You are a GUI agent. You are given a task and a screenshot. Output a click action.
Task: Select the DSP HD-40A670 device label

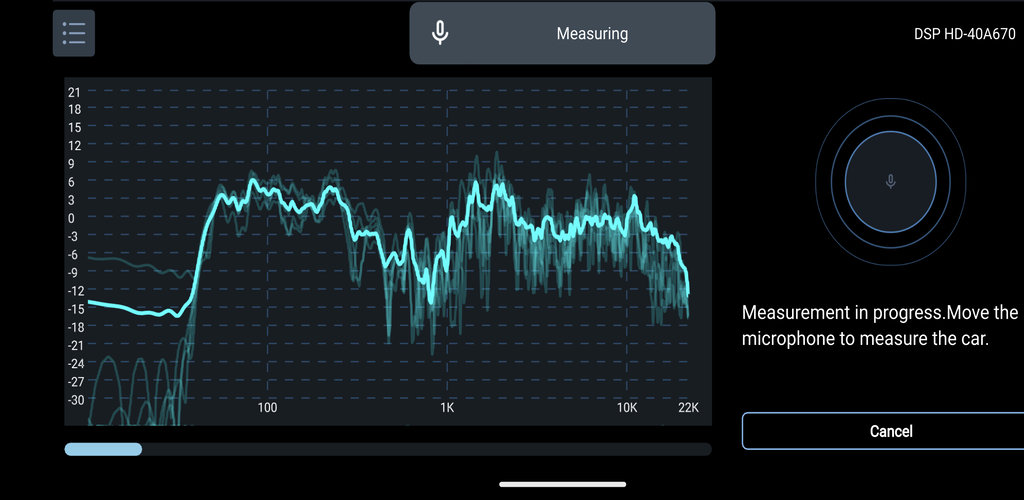coord(965,34)
